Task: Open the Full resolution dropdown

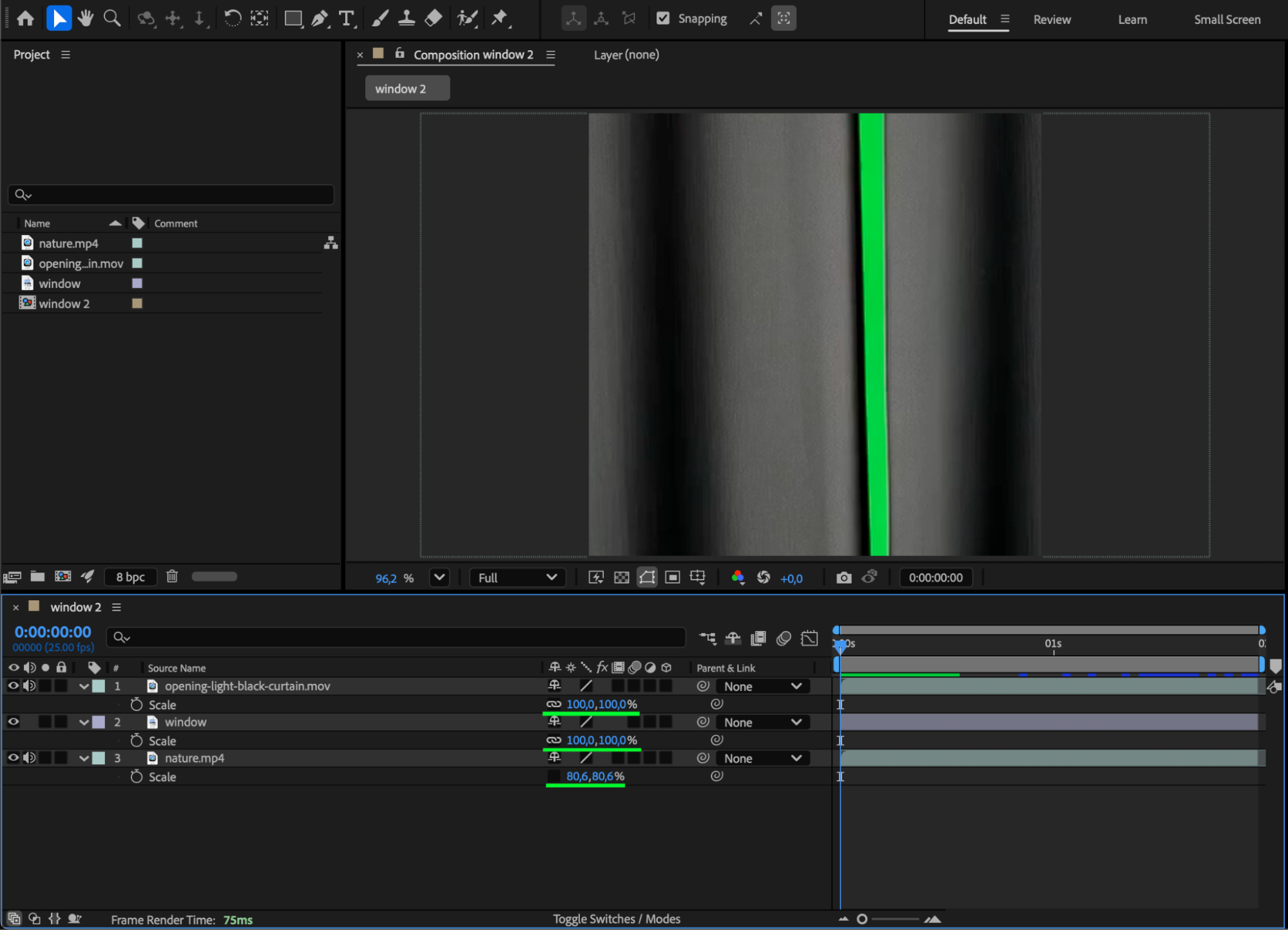Action: pyautogui.click(x=517, y=578)
